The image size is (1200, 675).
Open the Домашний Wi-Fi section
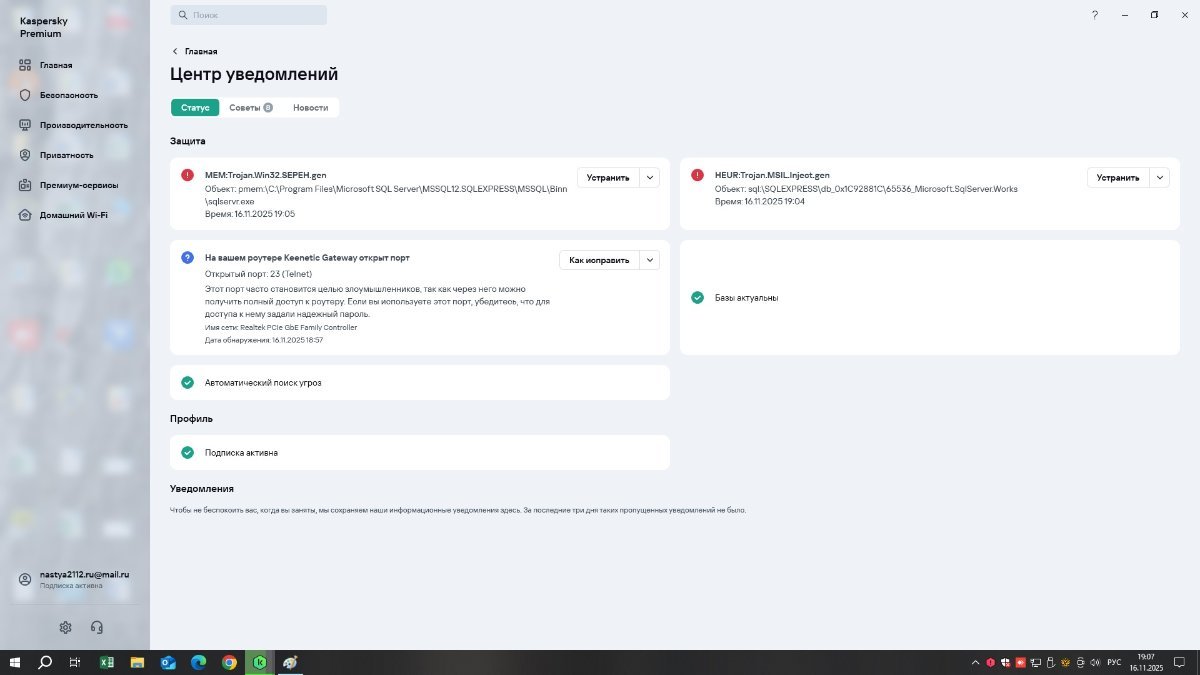[x=64, y=215]
